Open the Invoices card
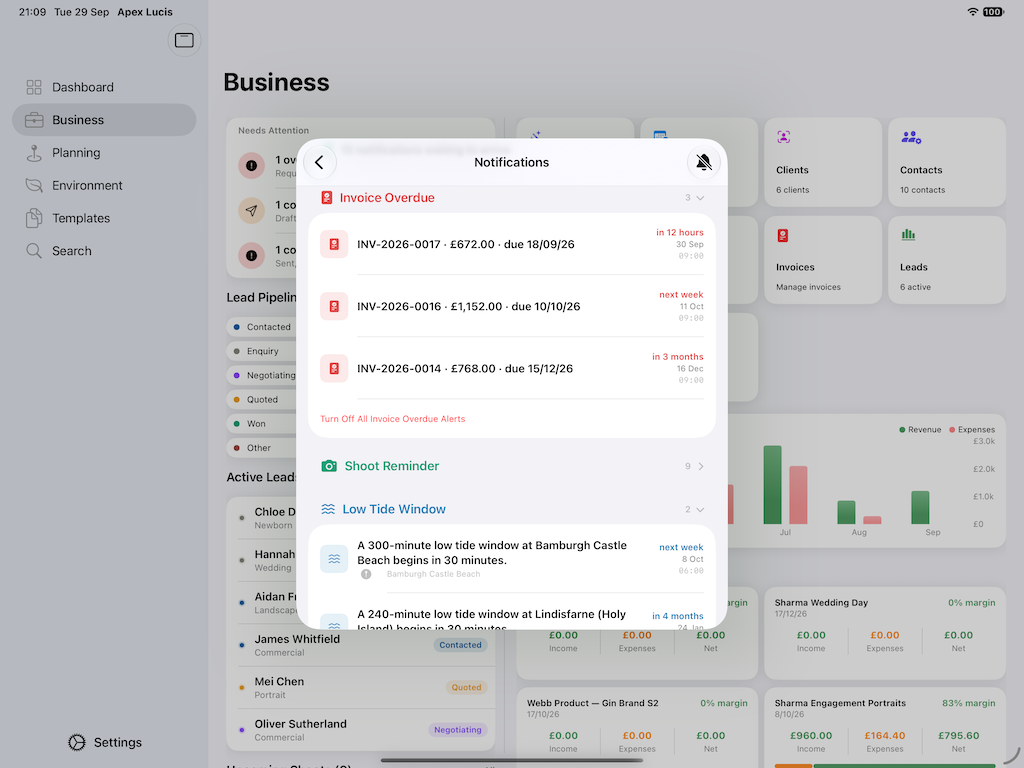1024x768 pixels. tap(823, 260)
